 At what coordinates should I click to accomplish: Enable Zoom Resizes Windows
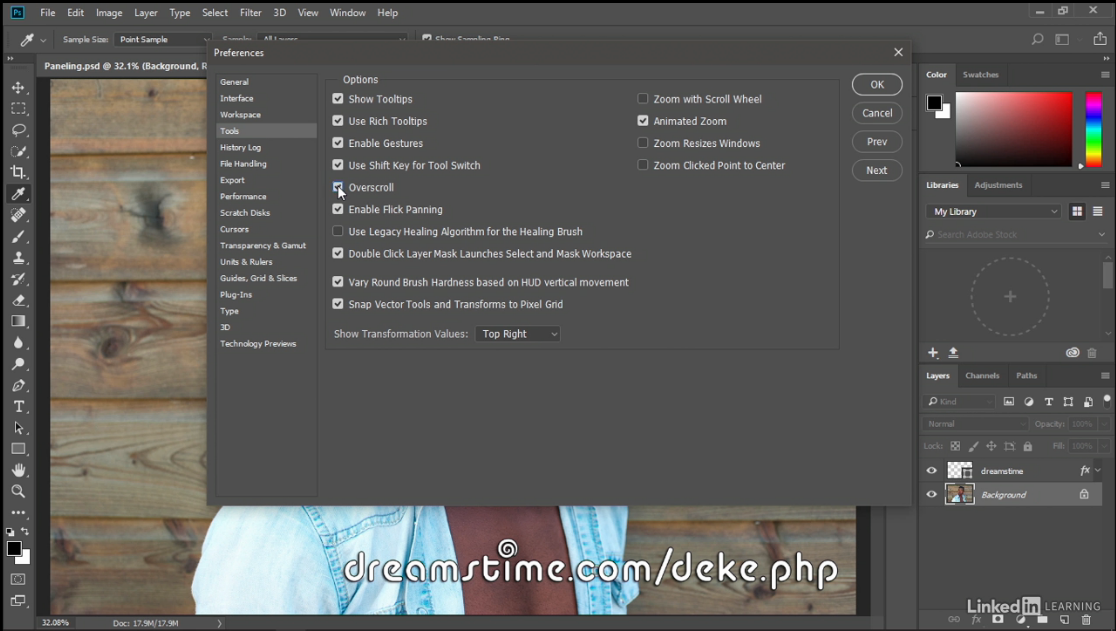pos(643,143)
